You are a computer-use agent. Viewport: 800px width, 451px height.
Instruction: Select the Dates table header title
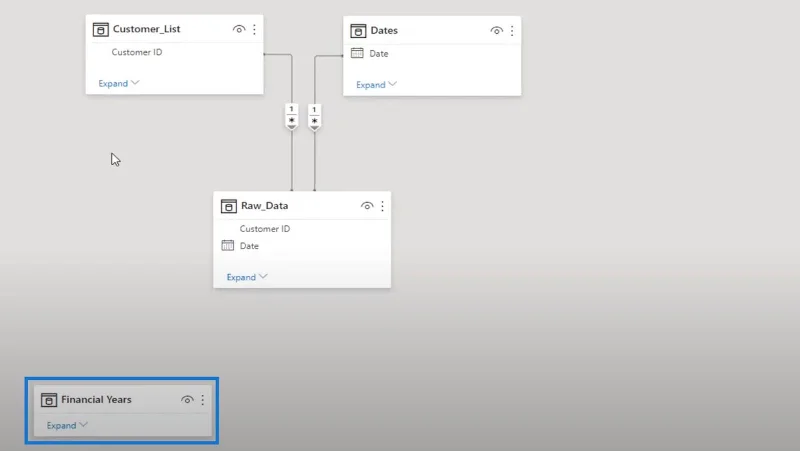(384, 31)
